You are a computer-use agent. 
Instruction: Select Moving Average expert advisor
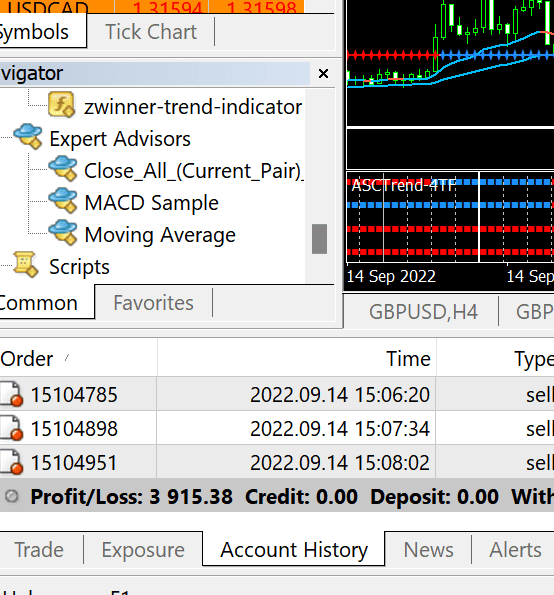tap(160, 235)
